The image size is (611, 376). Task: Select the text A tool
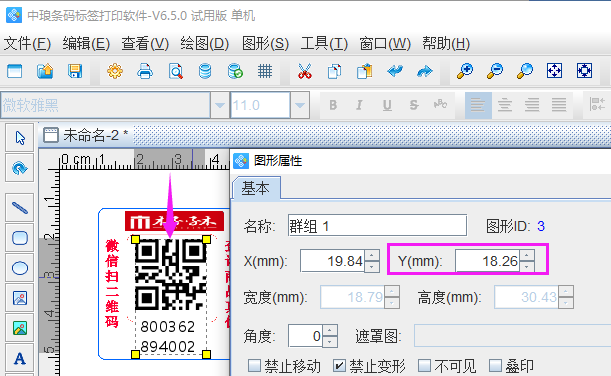[x=19, y=358]
